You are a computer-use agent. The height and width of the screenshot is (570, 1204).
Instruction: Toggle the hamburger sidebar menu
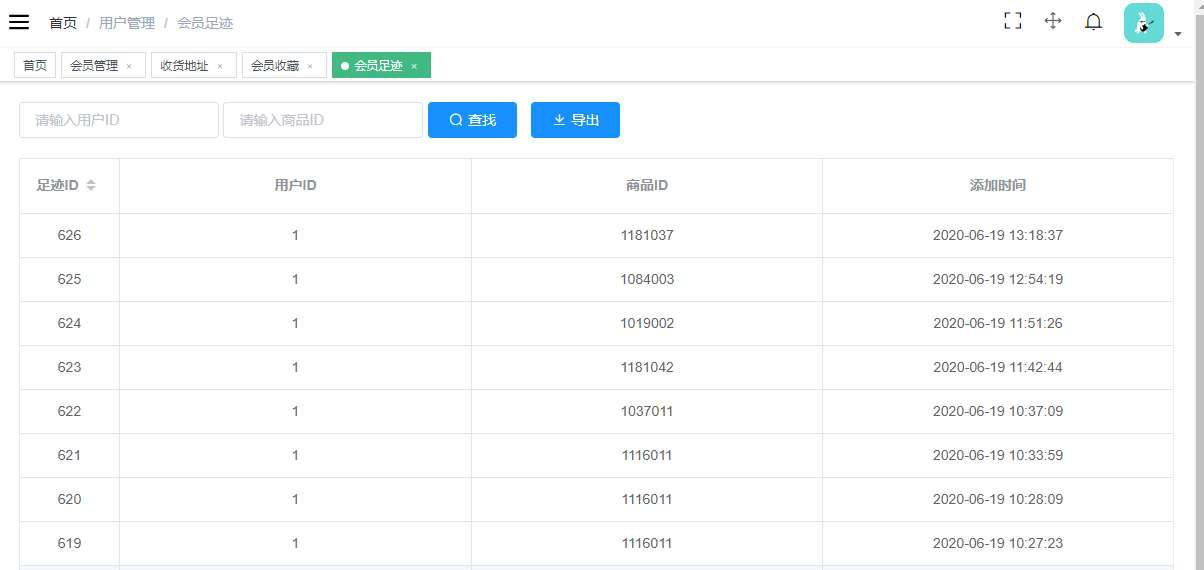click(x=19, y=22)
